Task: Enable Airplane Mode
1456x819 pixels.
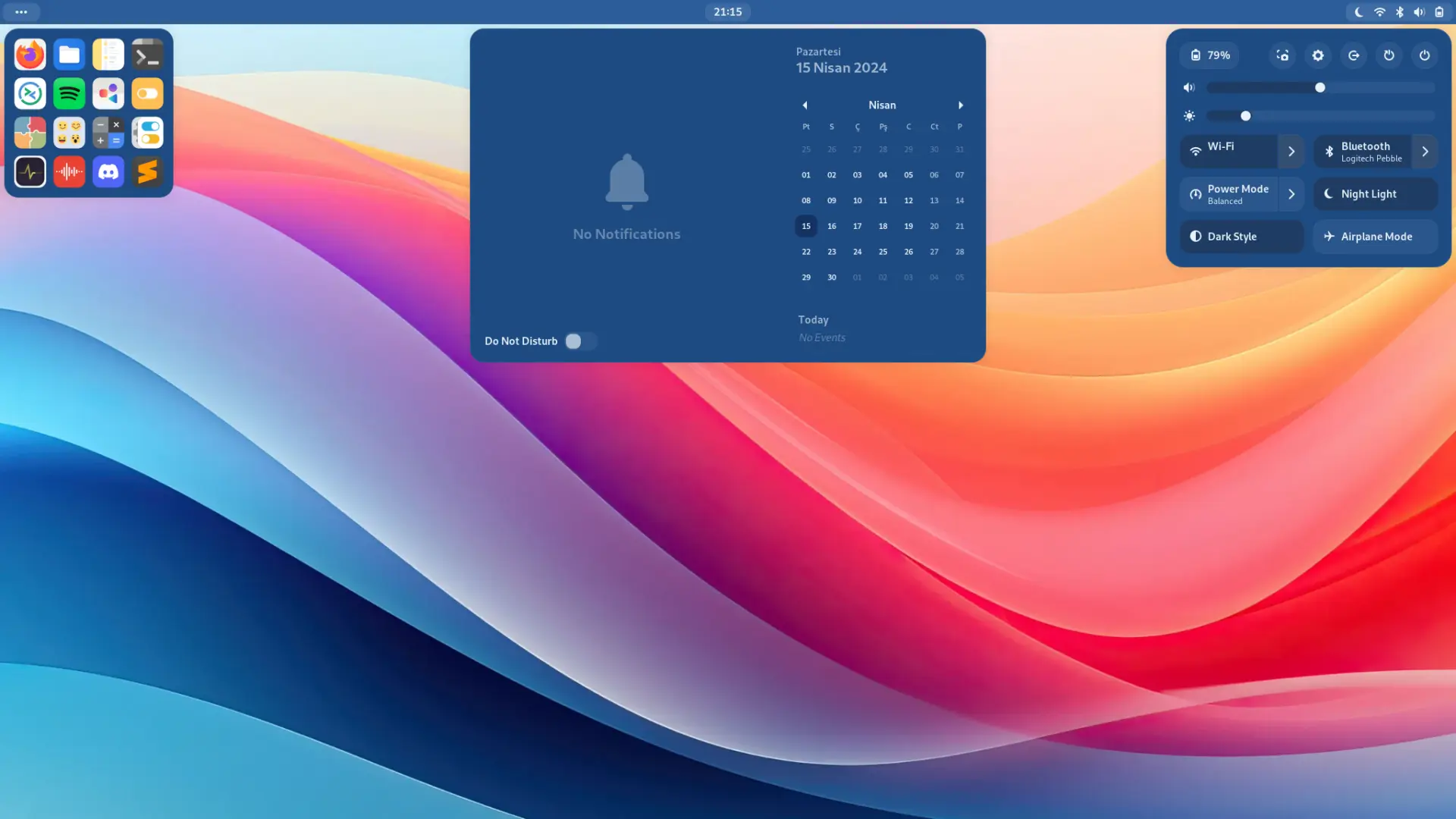Action: (x=1376, y=237)
